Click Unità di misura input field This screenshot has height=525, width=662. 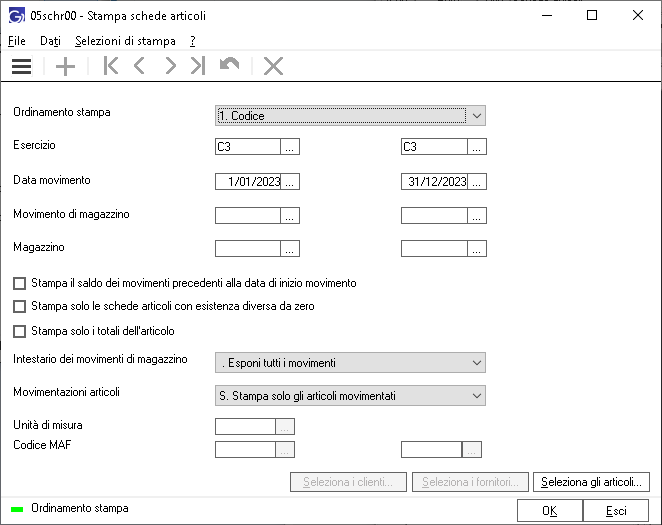(x=245, y=426)
